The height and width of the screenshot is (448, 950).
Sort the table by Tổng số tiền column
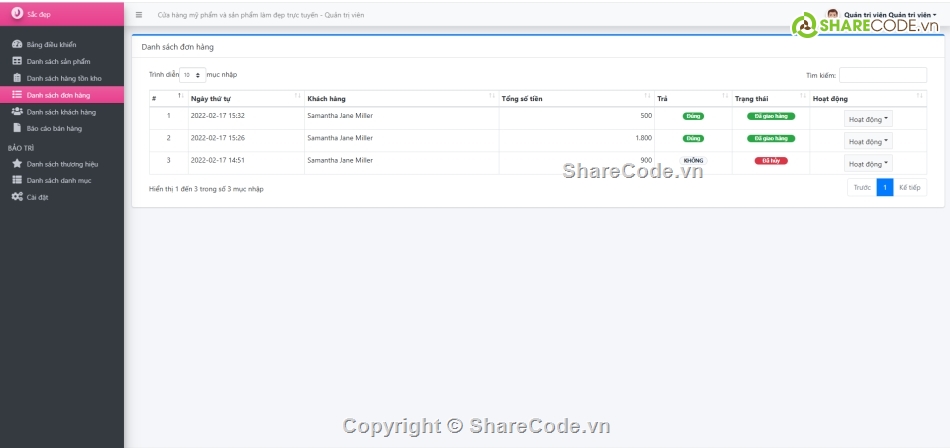tap(575, 99)
